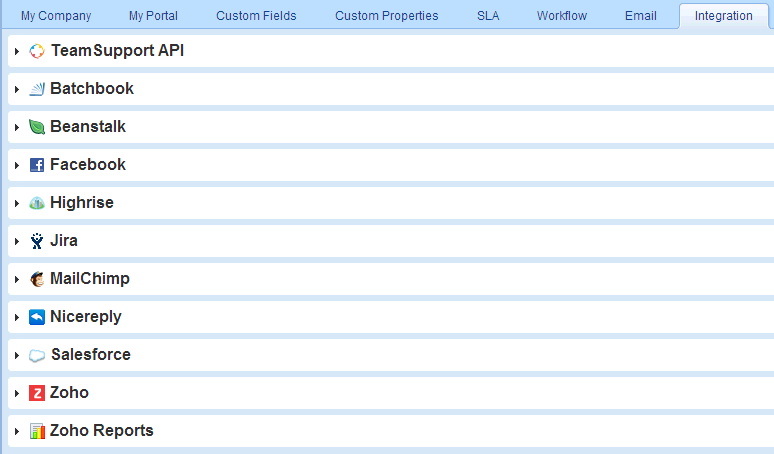Expand the TeamSupport API section arrow
Screen dimensions: 774x454
17,51
